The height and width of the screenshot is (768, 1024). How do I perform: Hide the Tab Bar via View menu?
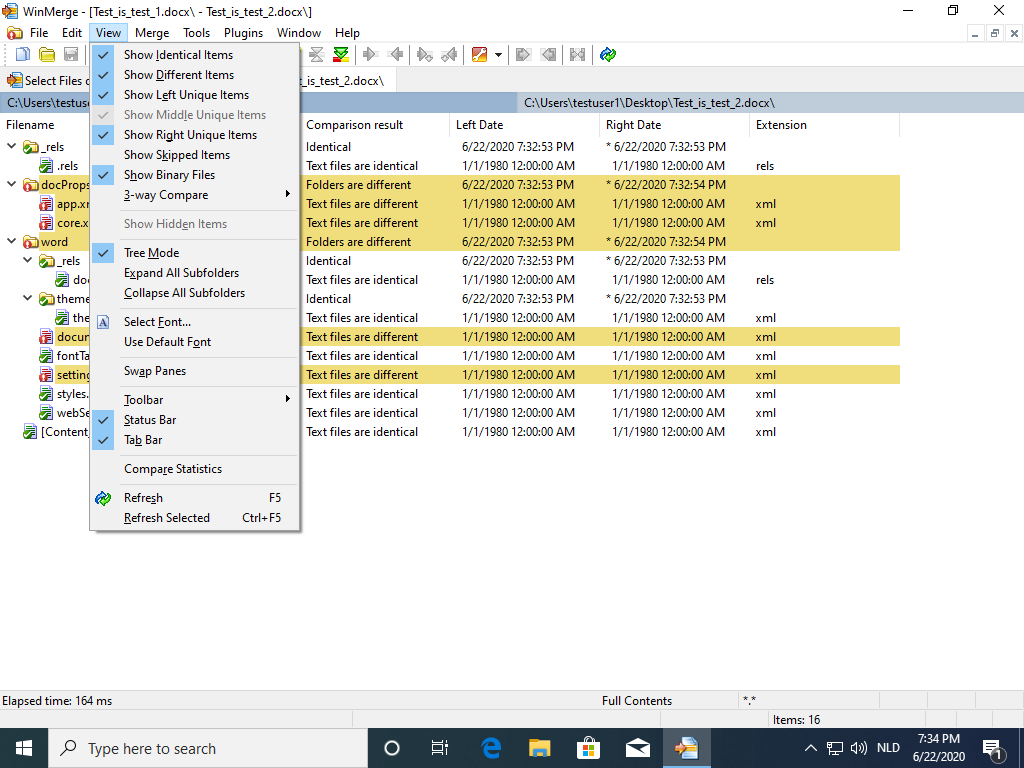click(195, 440)
